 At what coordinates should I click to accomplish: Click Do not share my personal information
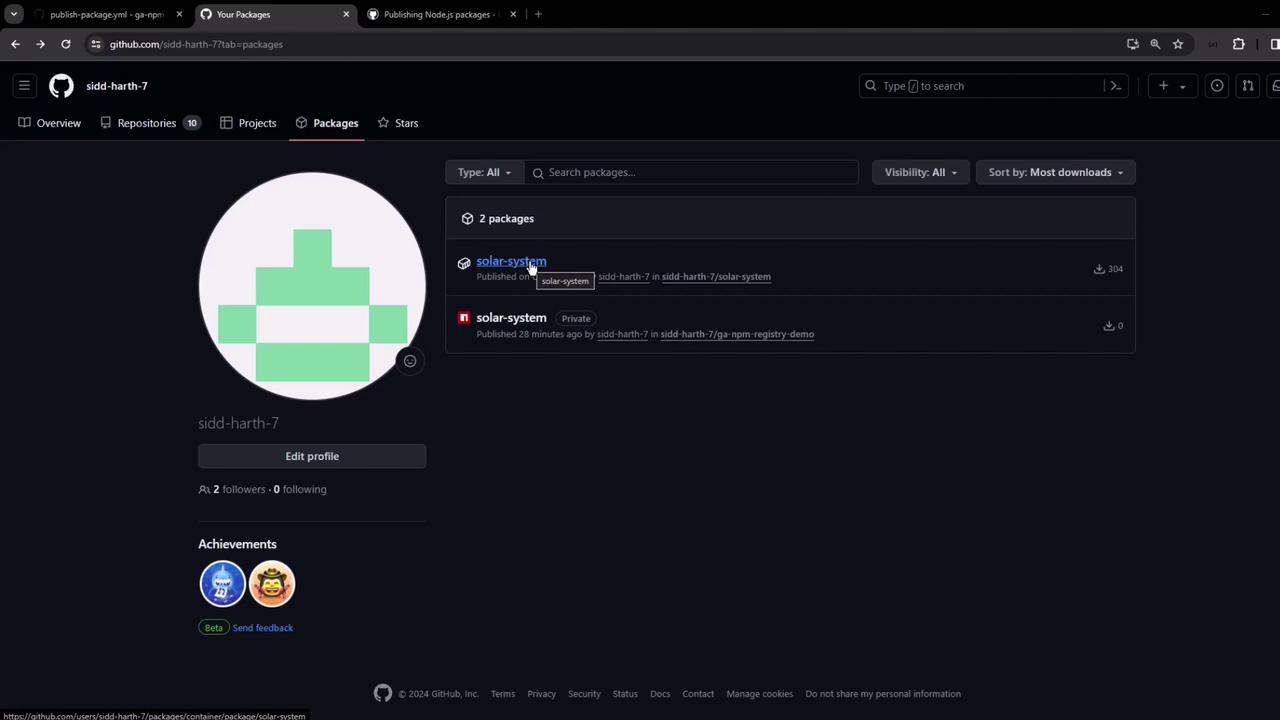883,694
